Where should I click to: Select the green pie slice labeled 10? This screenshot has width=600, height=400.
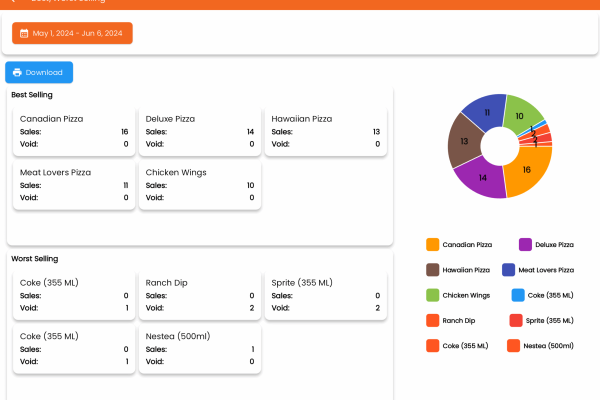pyautogui.click(x=520, y=116)
